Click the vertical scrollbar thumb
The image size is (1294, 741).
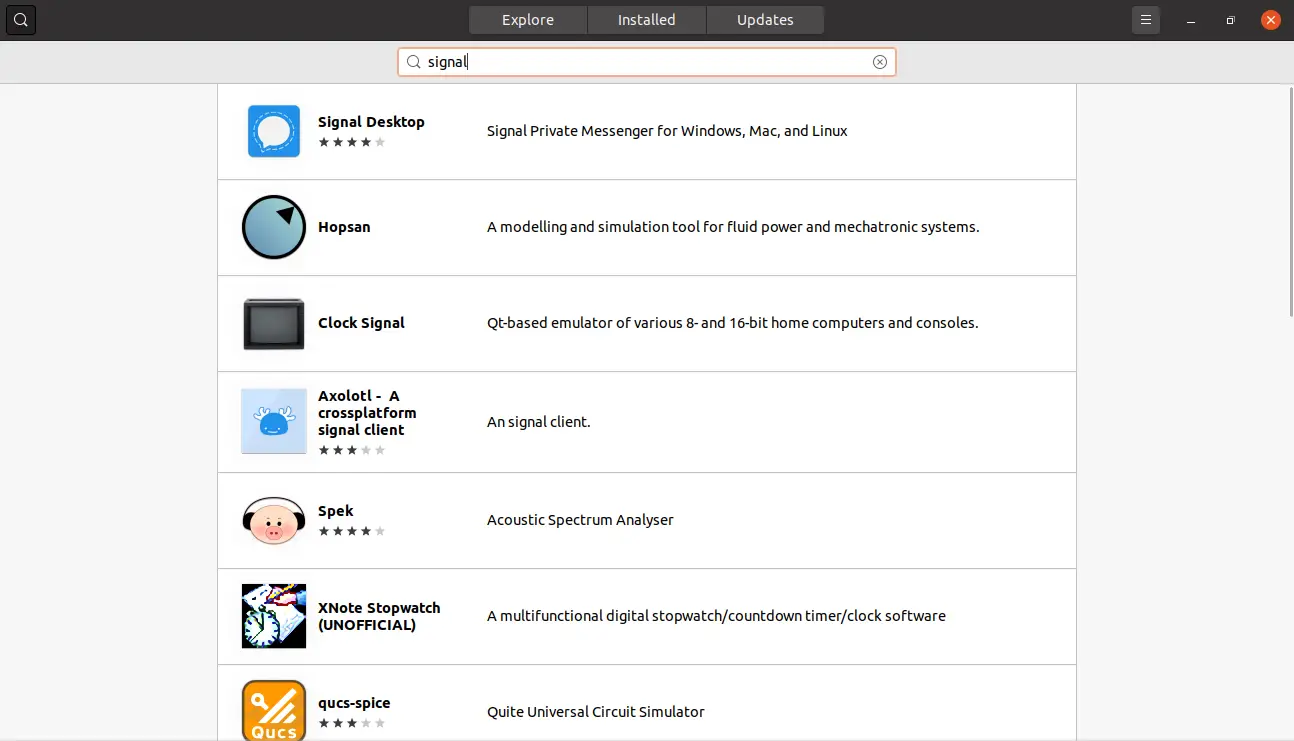point(1290,202)
